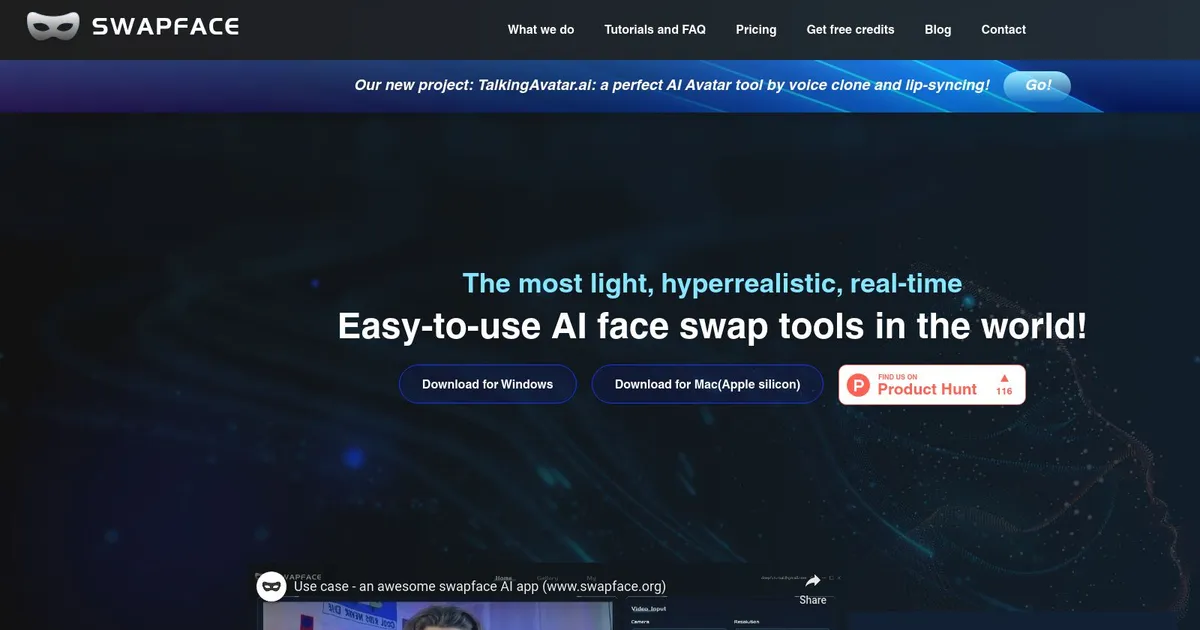Click the Product Hunt P logo icon
The image size is (1200, 630).
pyautogui.click(x=858, y=385)
